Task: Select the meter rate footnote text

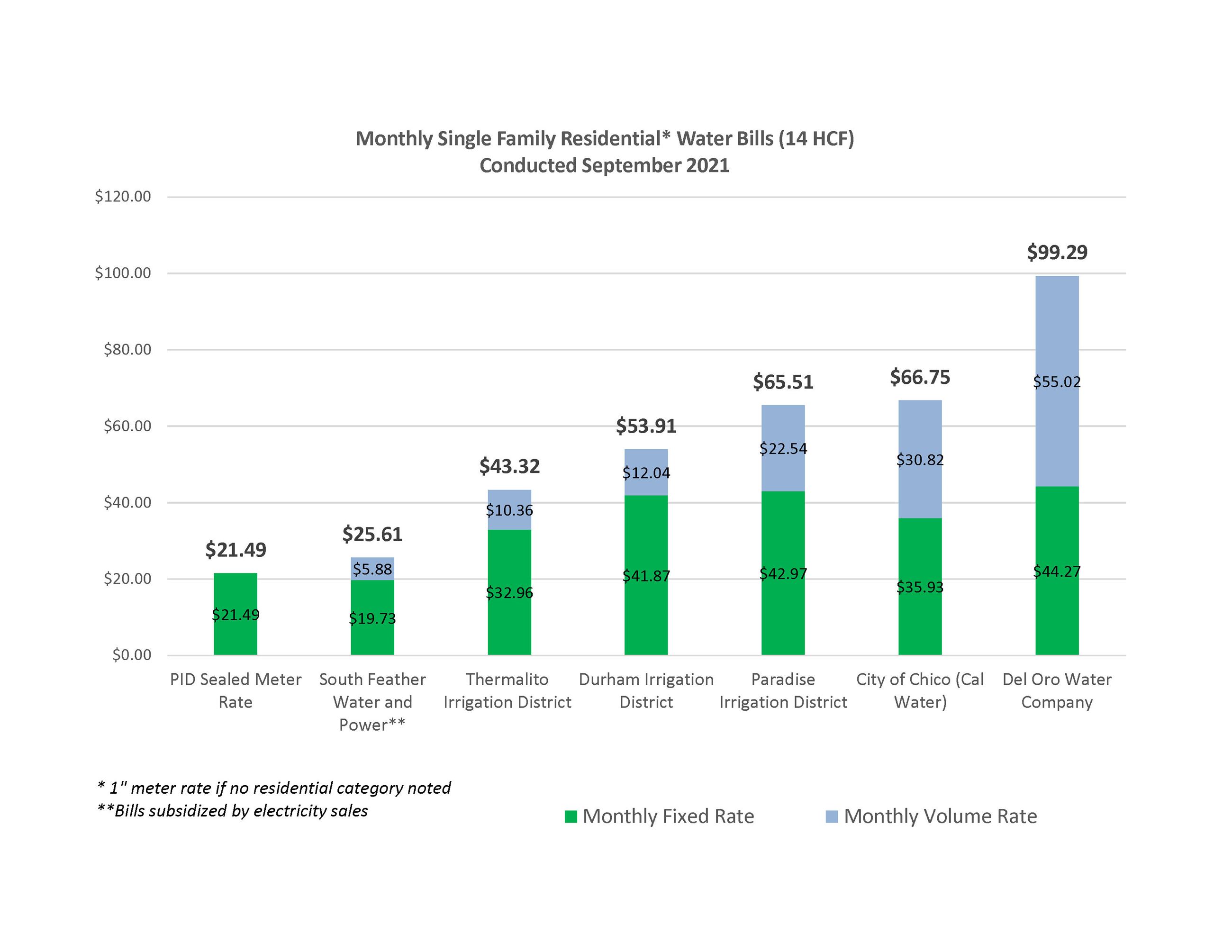Action: point(273,788)
